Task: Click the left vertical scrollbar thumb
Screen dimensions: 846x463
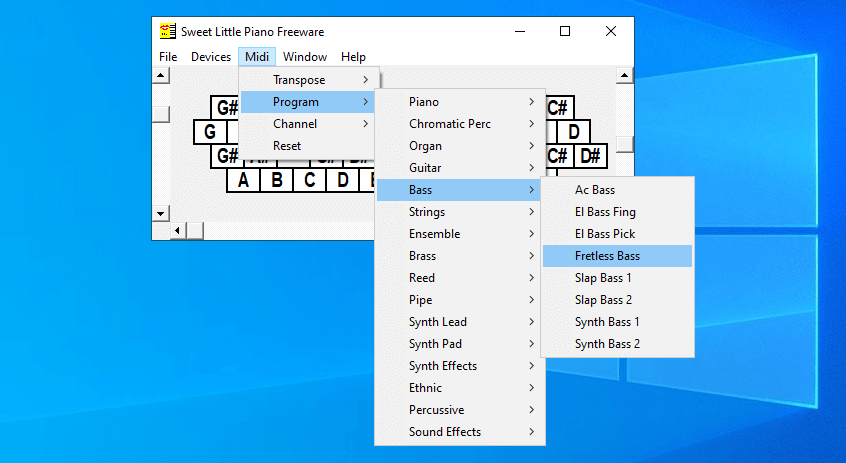Action: click(x=161, y=114)
